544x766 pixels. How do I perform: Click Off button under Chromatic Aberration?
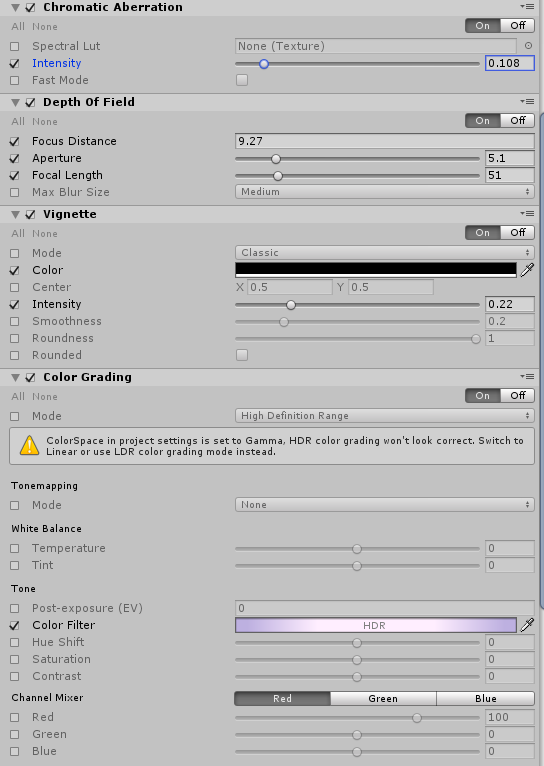click(x=518, y=25)
